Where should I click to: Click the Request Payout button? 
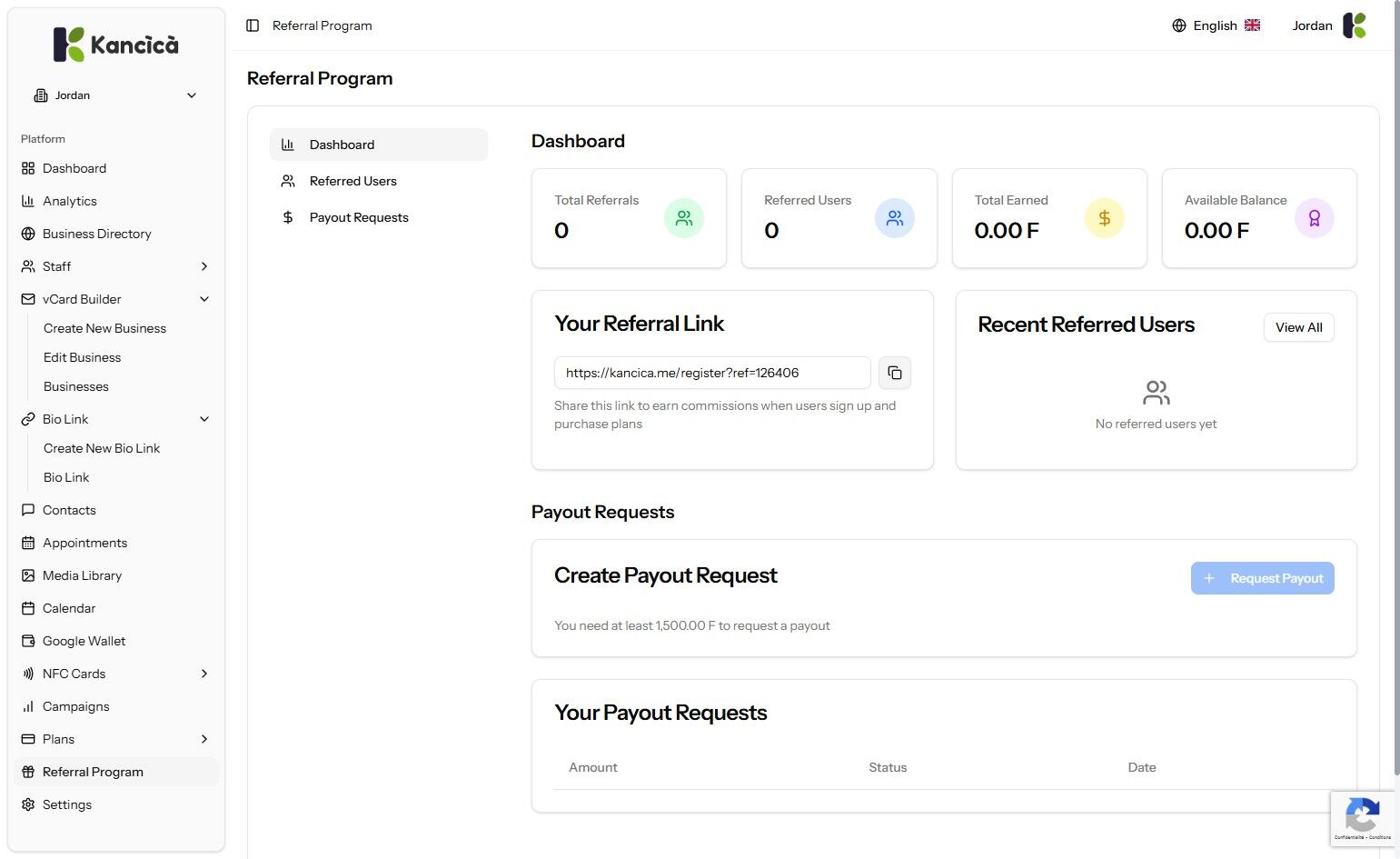point(1262,578)
